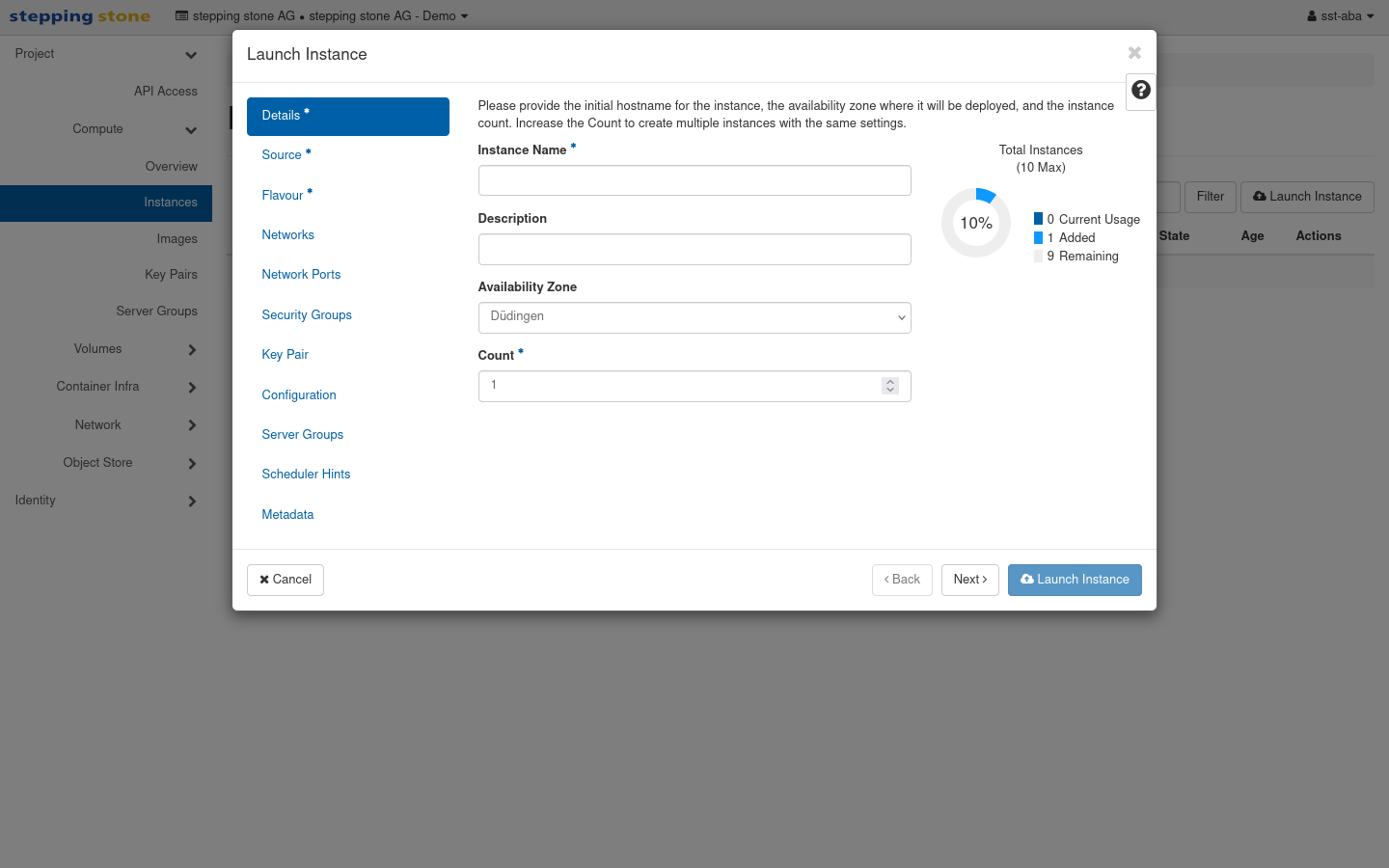Open Images in the sidebar
This screenshot has width=1389, height=868.
pos(177,239)
